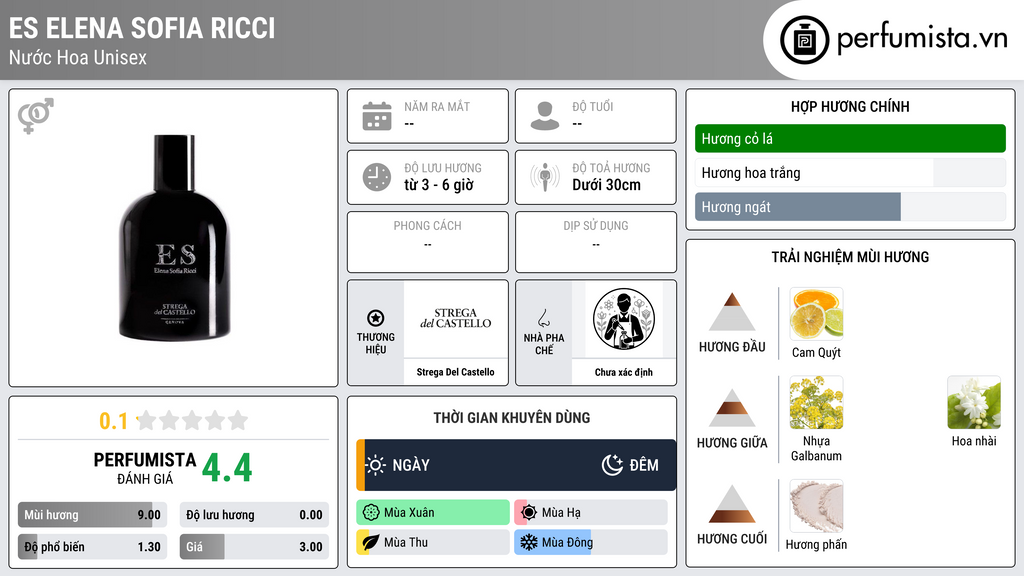Select the Mùa Hạ season label
1024x576 pixels.
point(561,513)
